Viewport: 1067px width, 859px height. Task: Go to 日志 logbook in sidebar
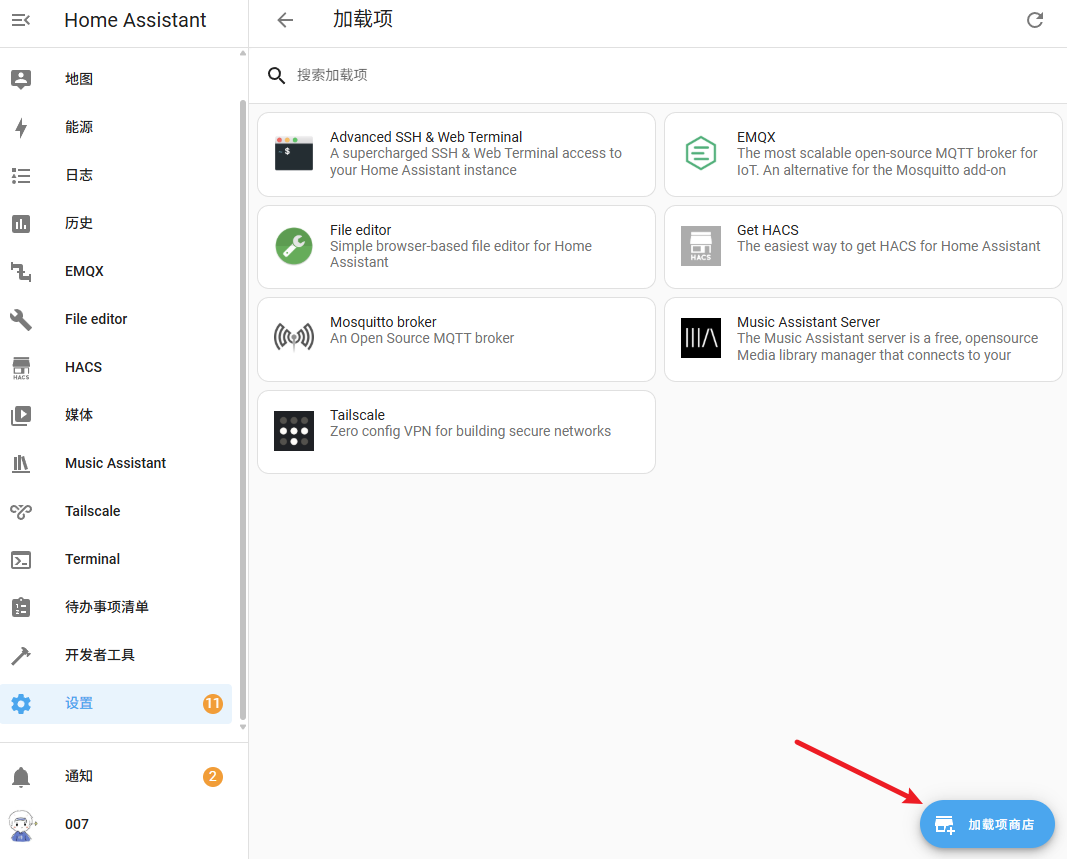79,175
